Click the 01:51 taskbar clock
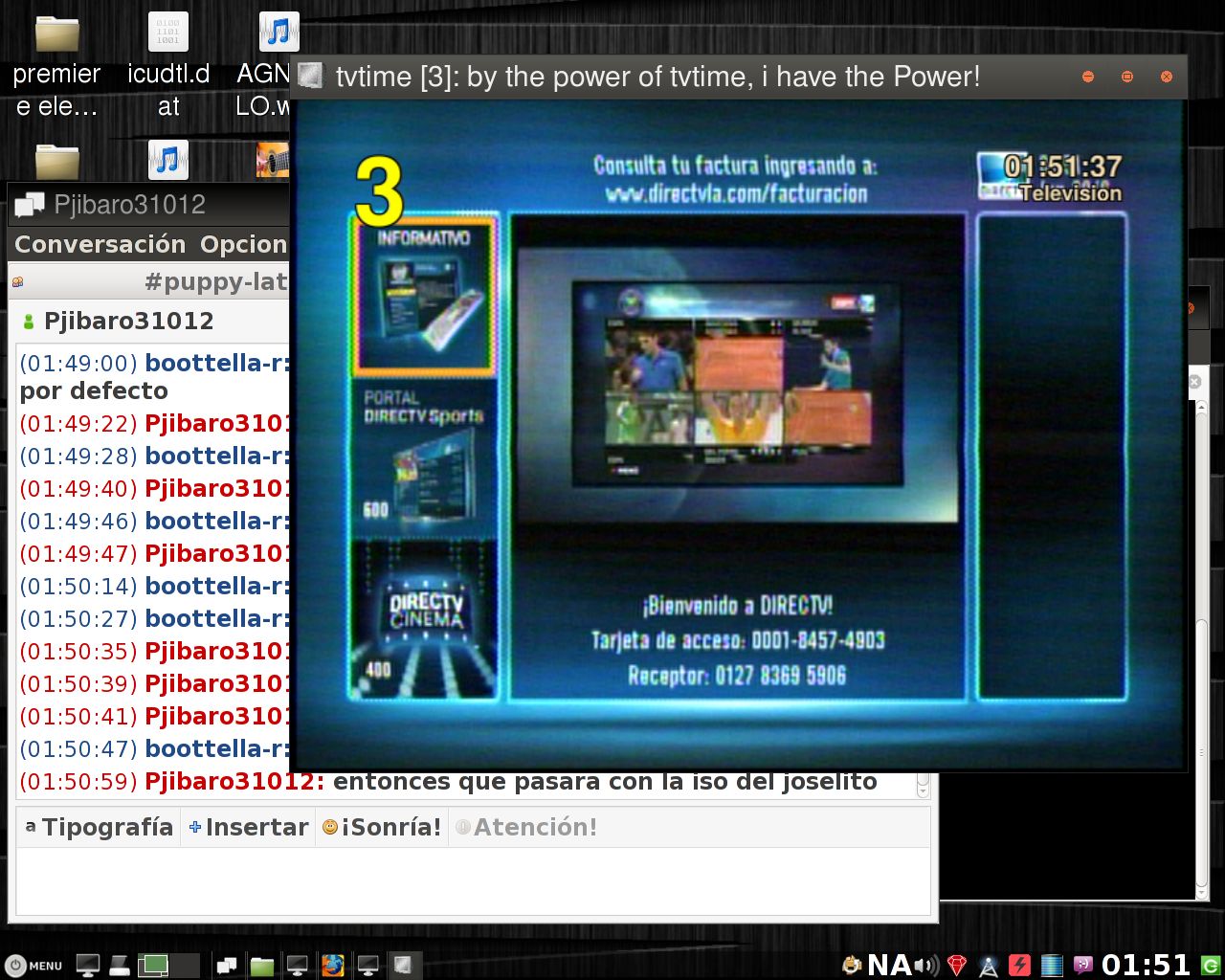 [1146, 965]
